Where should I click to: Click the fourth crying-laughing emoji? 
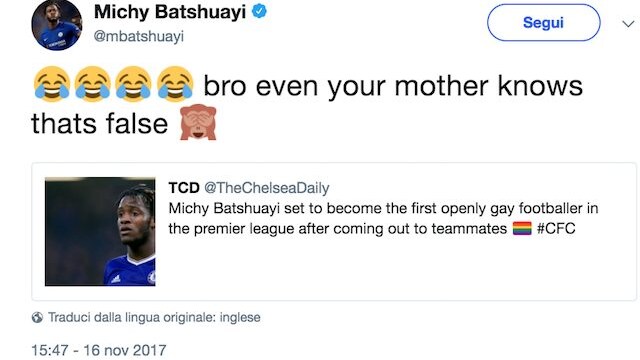click(x=175, y=84)
